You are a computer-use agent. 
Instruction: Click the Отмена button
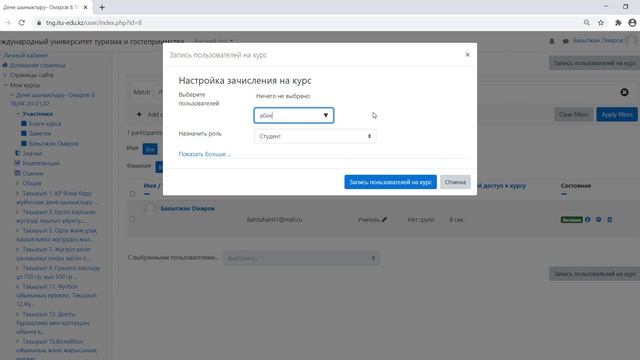455,182
